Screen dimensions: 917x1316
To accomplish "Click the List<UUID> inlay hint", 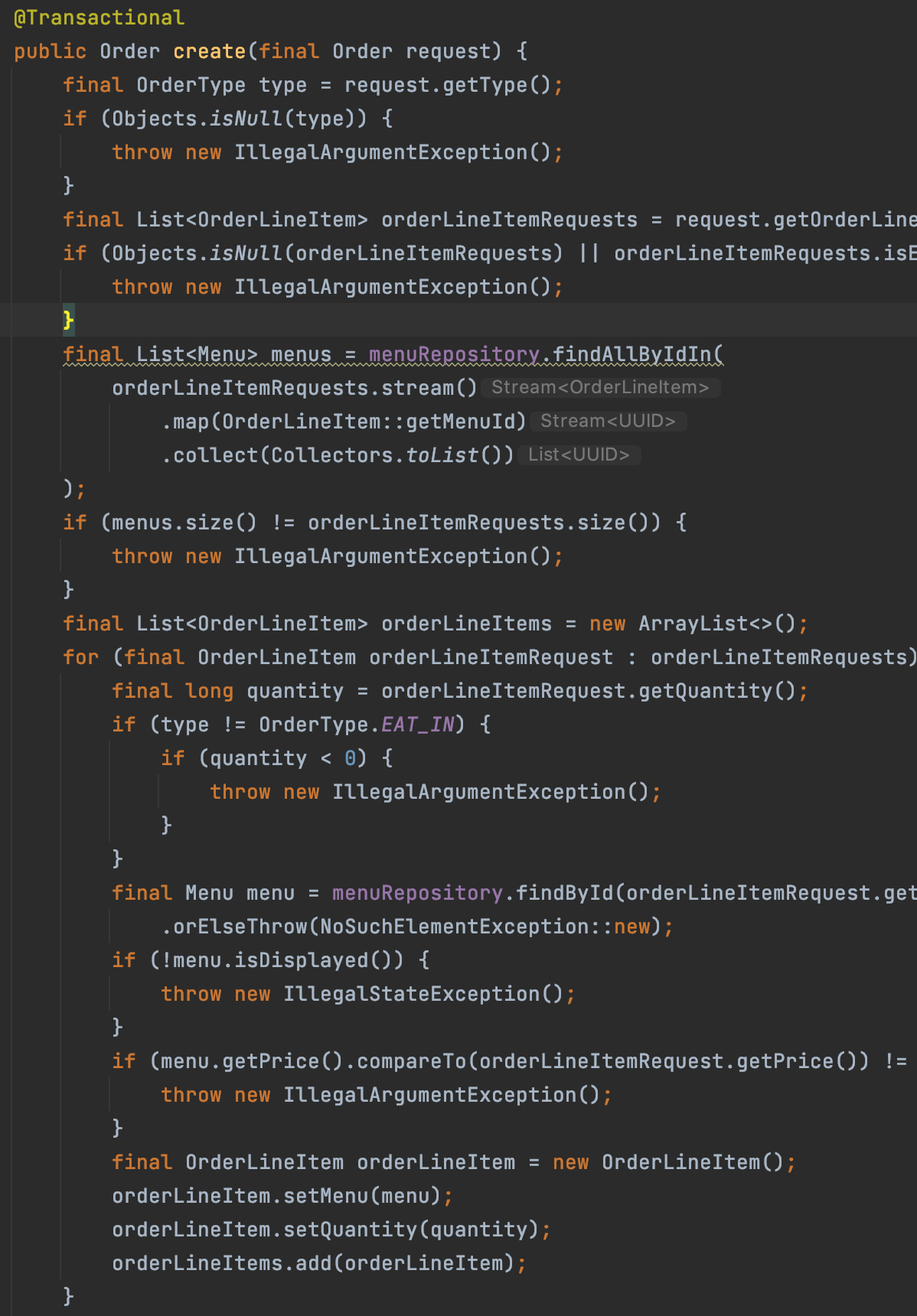I will [x=579, y=455].
